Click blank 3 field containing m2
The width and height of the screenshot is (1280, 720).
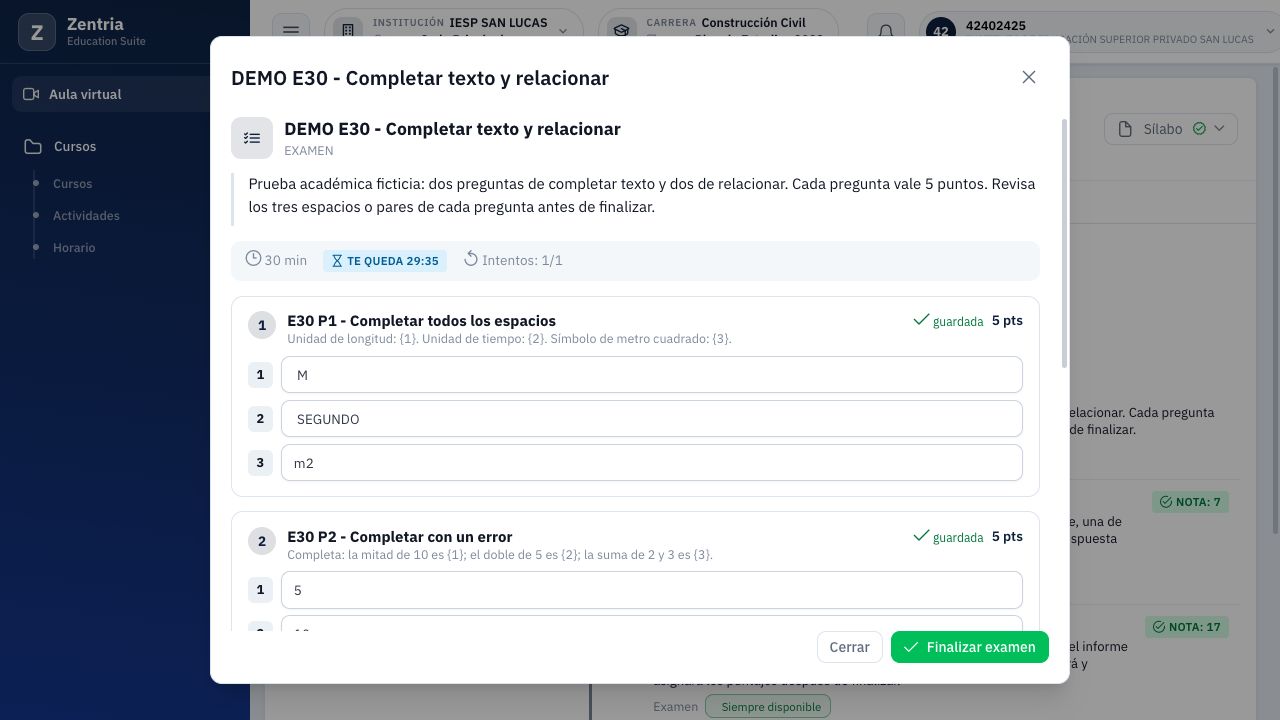click(652, 463)
